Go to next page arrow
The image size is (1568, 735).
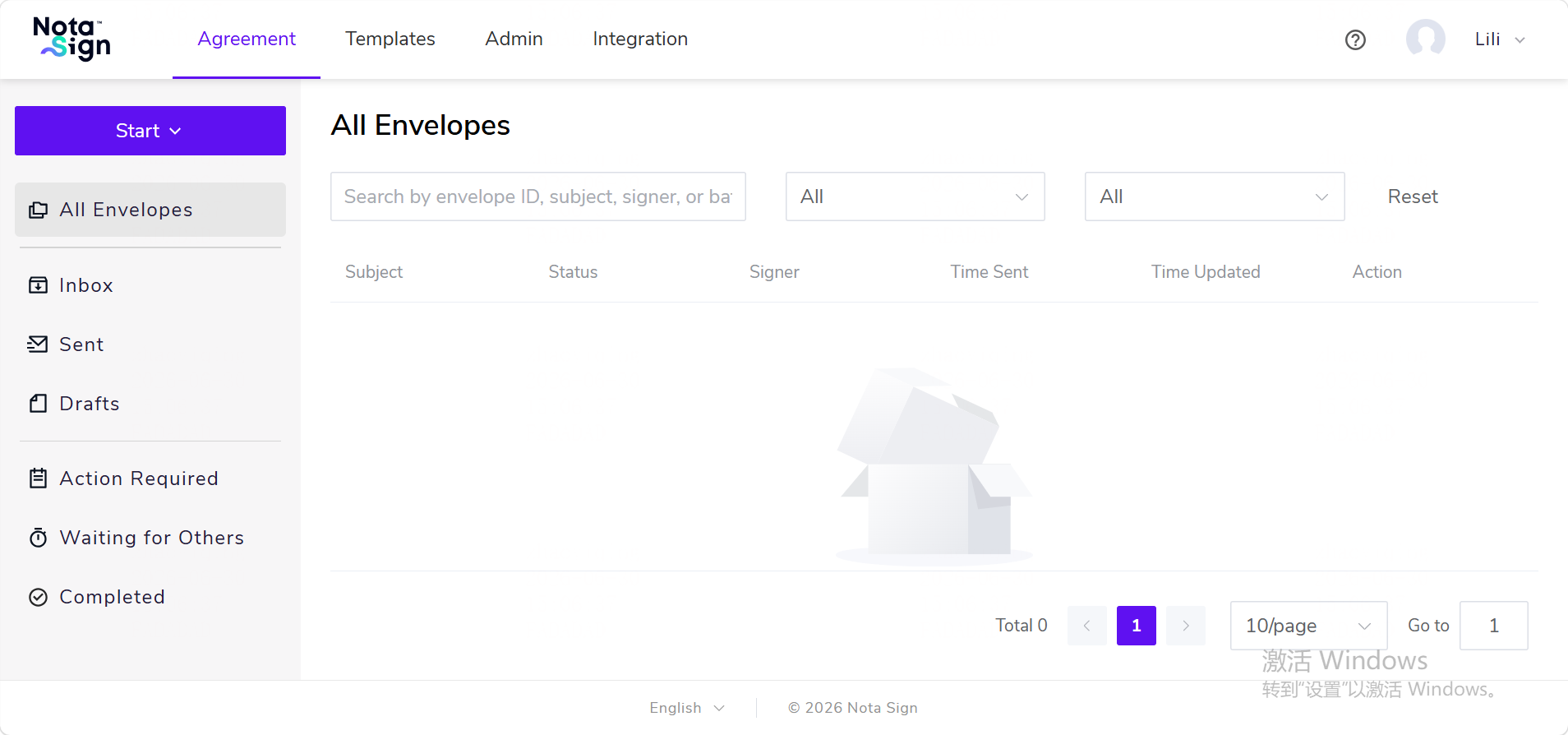1185,626
